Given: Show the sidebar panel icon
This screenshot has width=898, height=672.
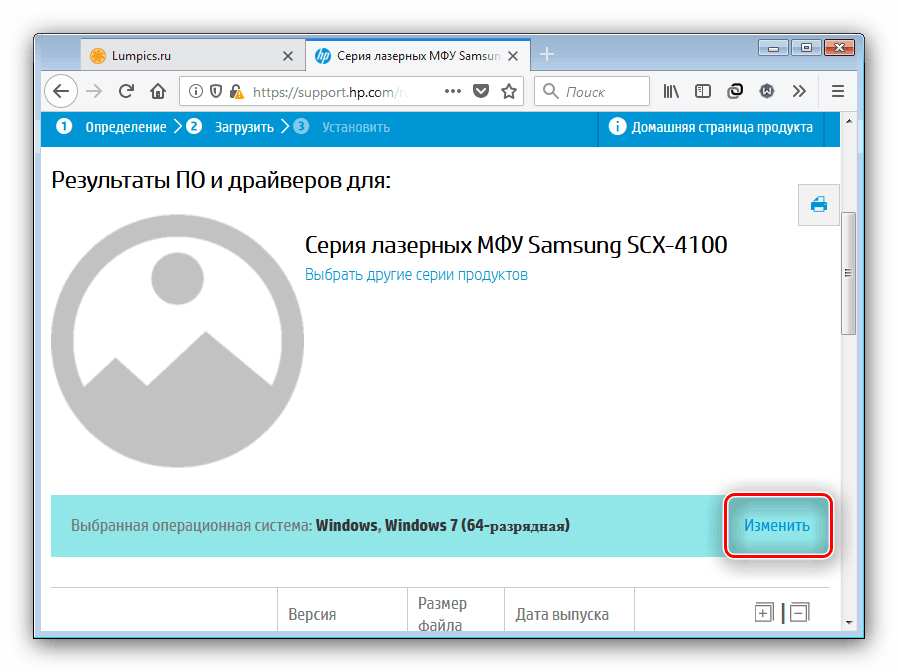Looking at the screenshot, I should click(x=703, y=92).
